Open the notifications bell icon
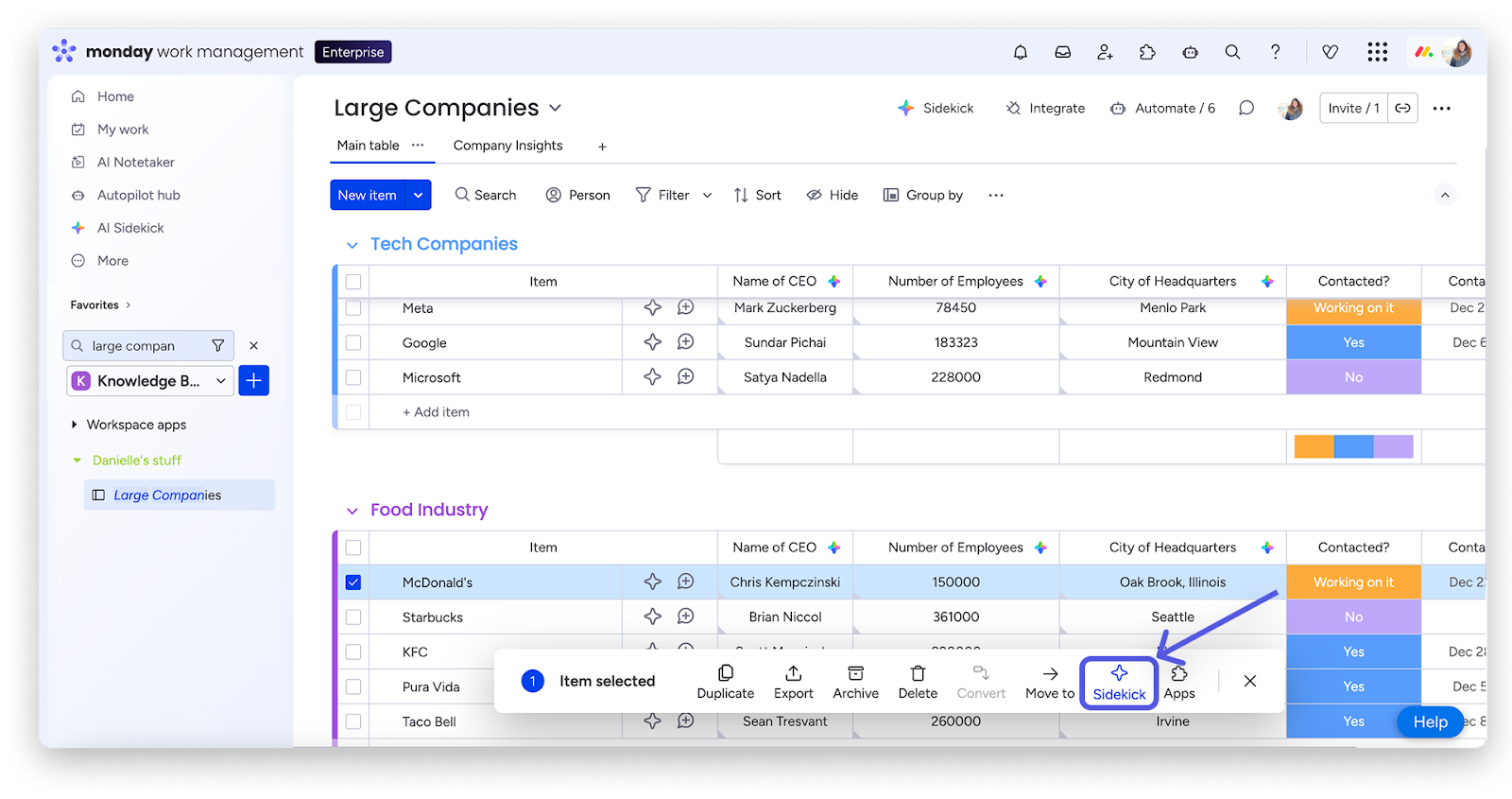Viewport: 1512px width, 799px height. [x=1021, y=52]
